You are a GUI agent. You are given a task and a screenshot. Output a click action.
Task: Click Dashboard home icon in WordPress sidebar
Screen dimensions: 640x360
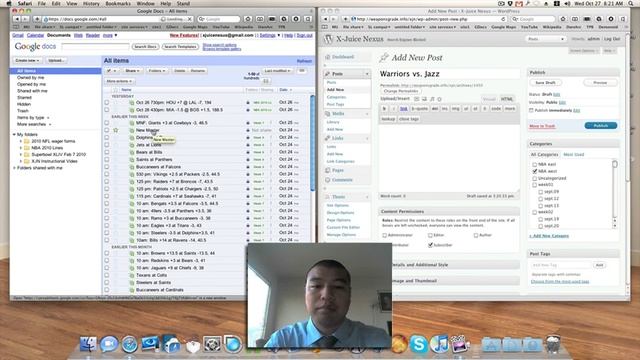[328, 57]
